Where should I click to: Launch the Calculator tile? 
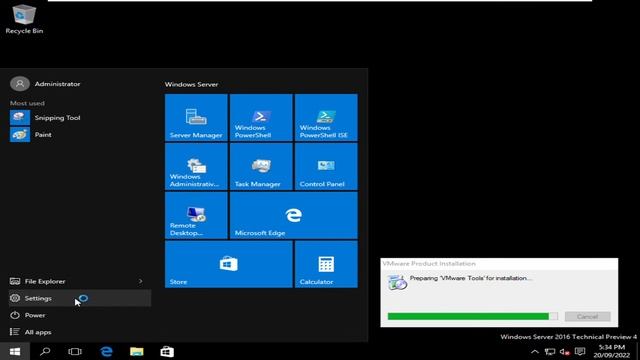[326, 264]
